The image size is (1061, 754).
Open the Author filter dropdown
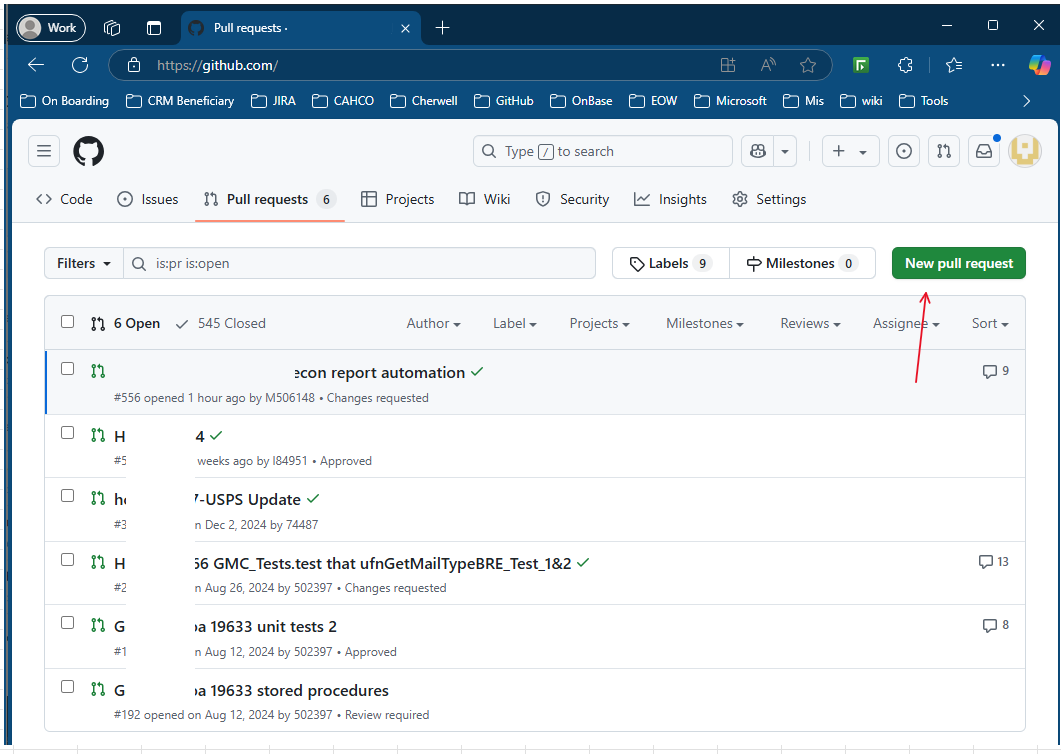(x=433, y=323)
